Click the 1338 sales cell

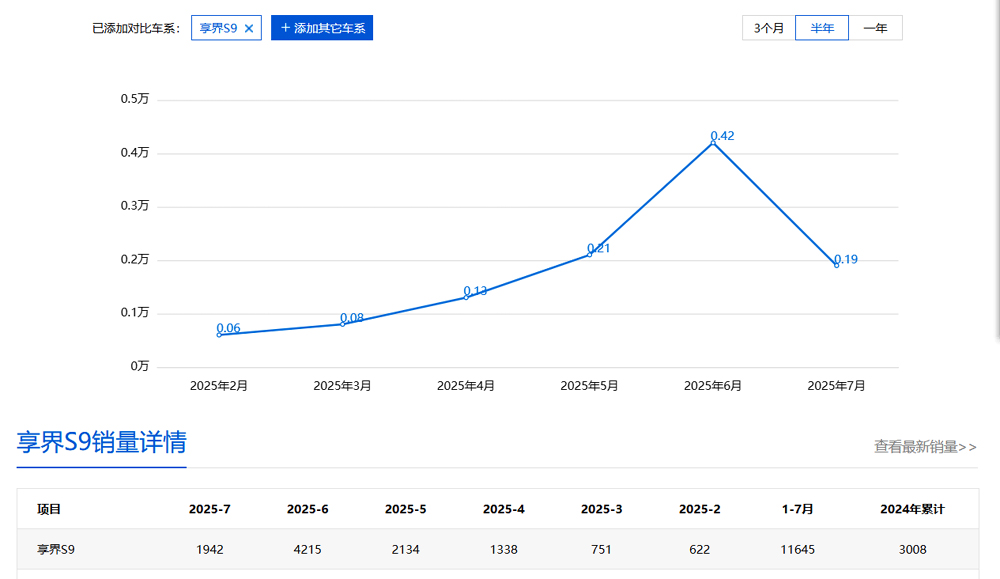click(x=504, y=550)
